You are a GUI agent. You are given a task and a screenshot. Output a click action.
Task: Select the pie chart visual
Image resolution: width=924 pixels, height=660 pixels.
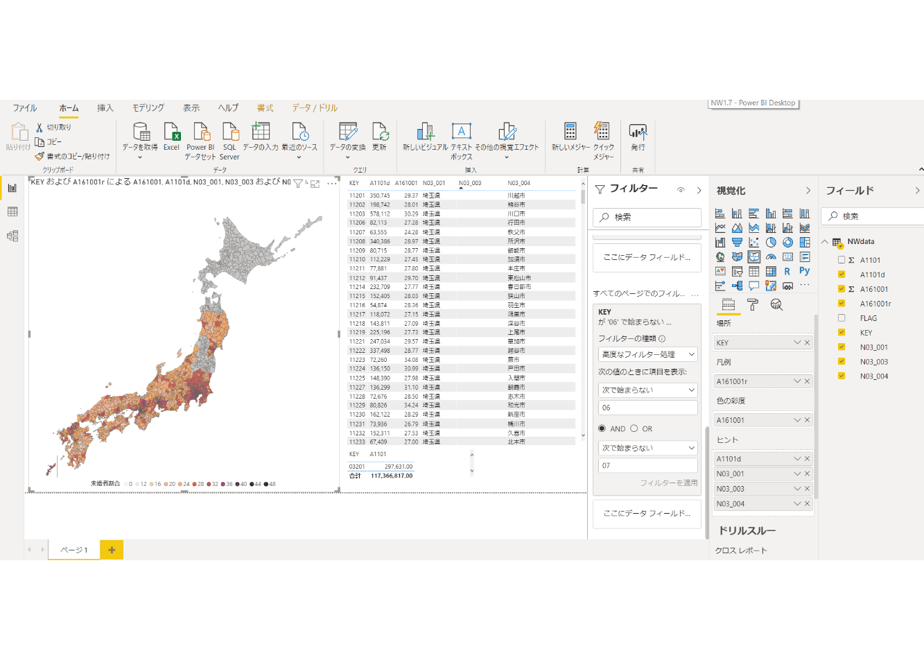point(771,242)
